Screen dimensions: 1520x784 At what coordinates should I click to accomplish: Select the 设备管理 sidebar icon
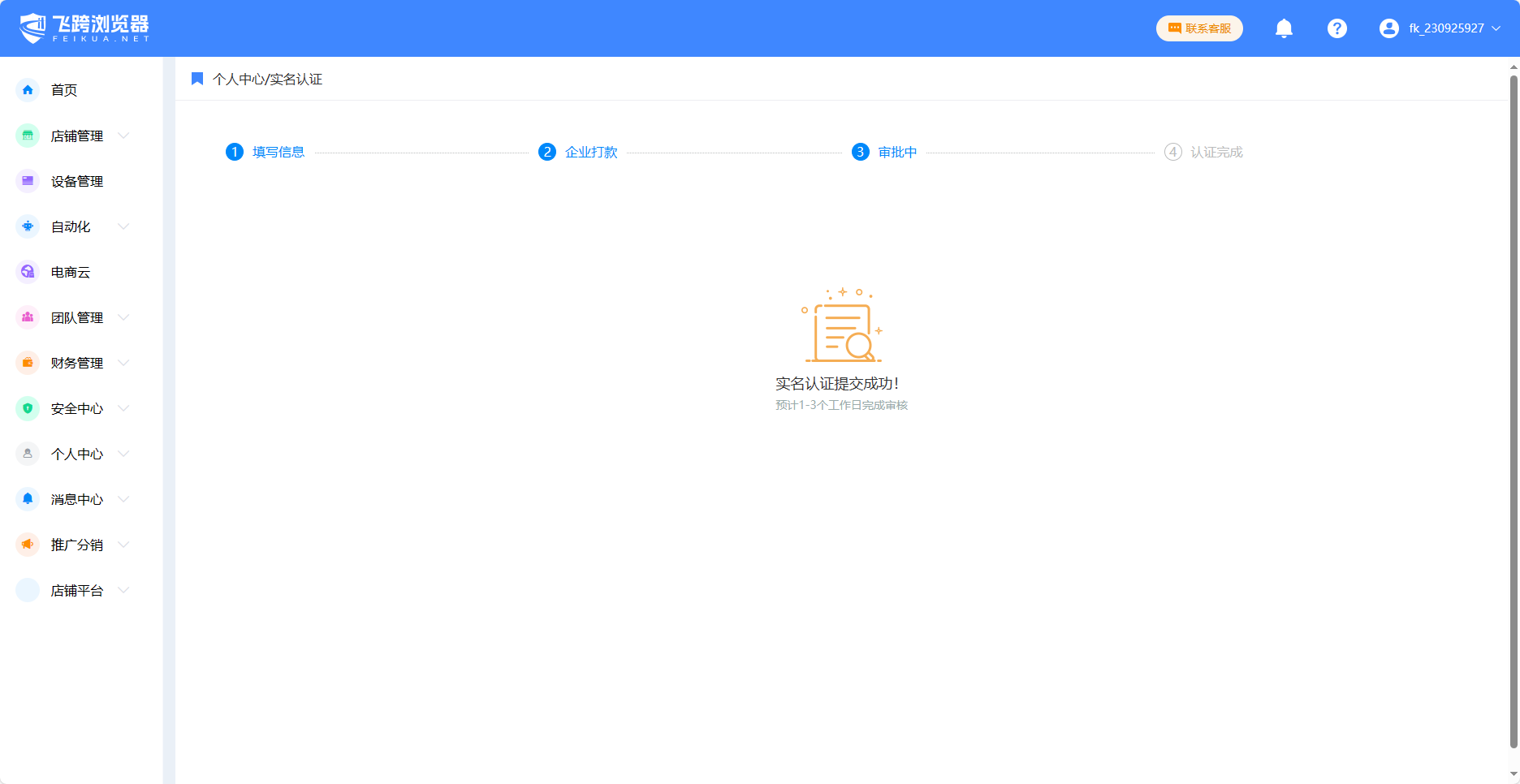coord(28,181)
